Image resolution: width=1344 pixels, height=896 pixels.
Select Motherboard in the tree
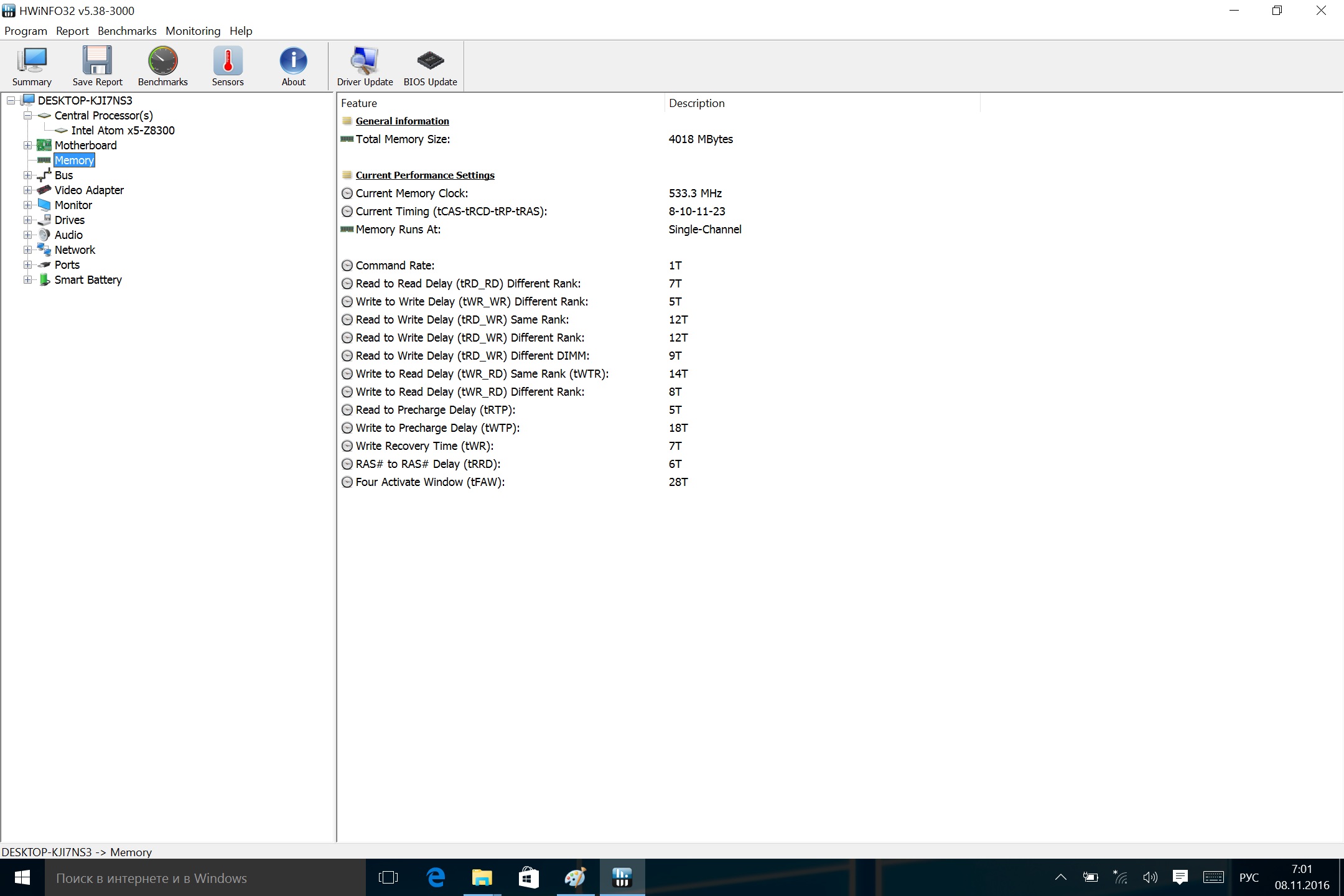point(85,145)
